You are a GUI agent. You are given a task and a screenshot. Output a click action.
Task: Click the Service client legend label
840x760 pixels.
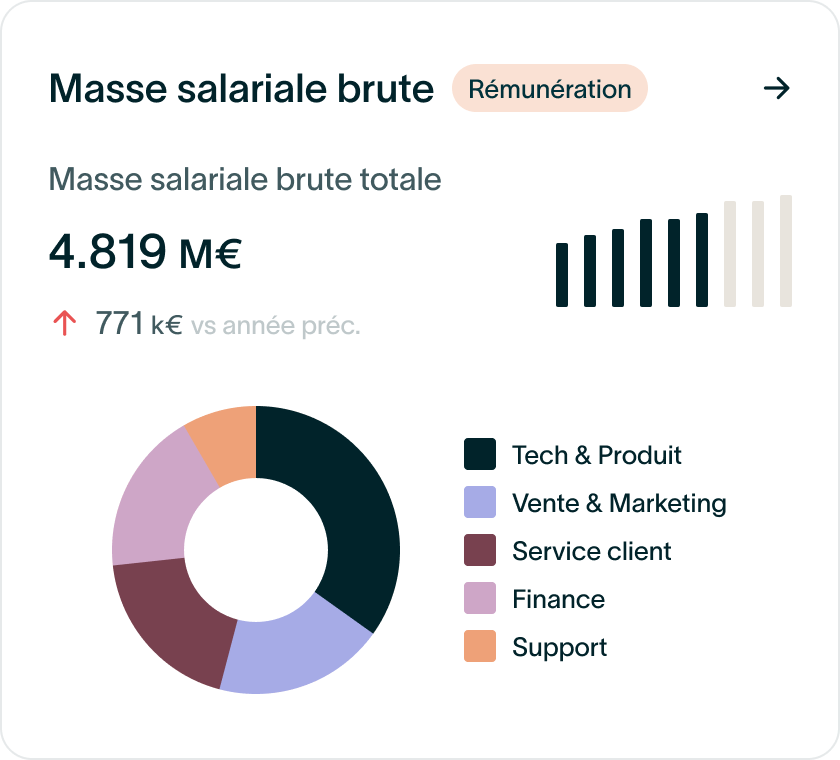pyautogui.click(x=591, y=551)
